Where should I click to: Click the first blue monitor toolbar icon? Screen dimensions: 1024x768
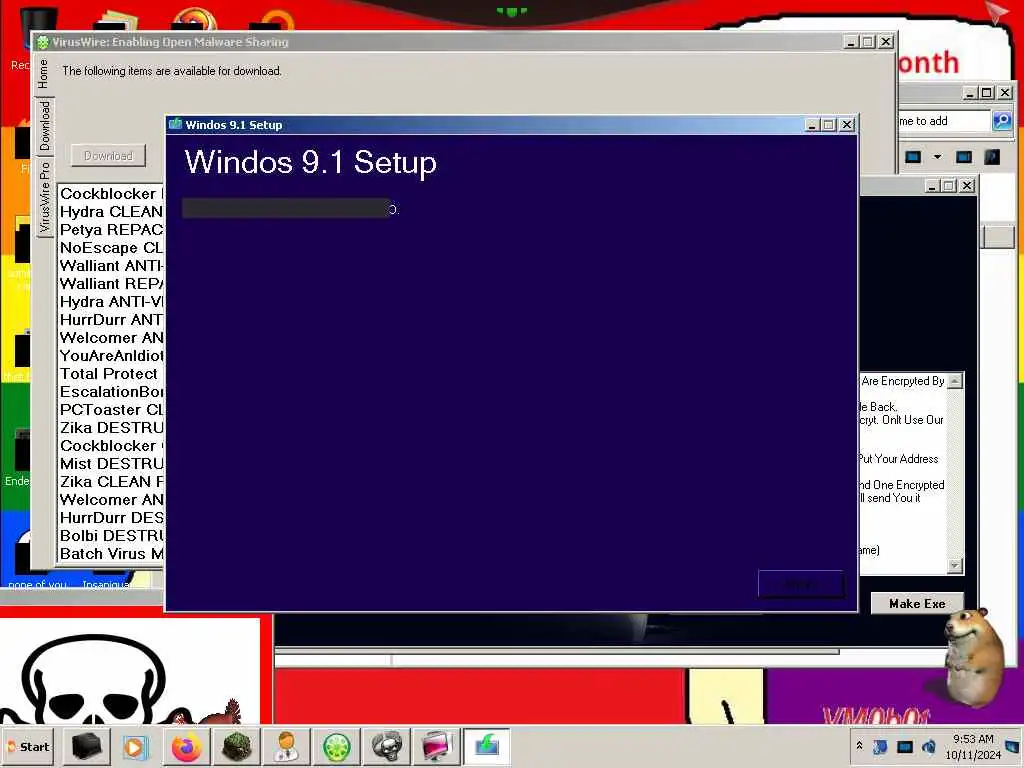(913, 157)
